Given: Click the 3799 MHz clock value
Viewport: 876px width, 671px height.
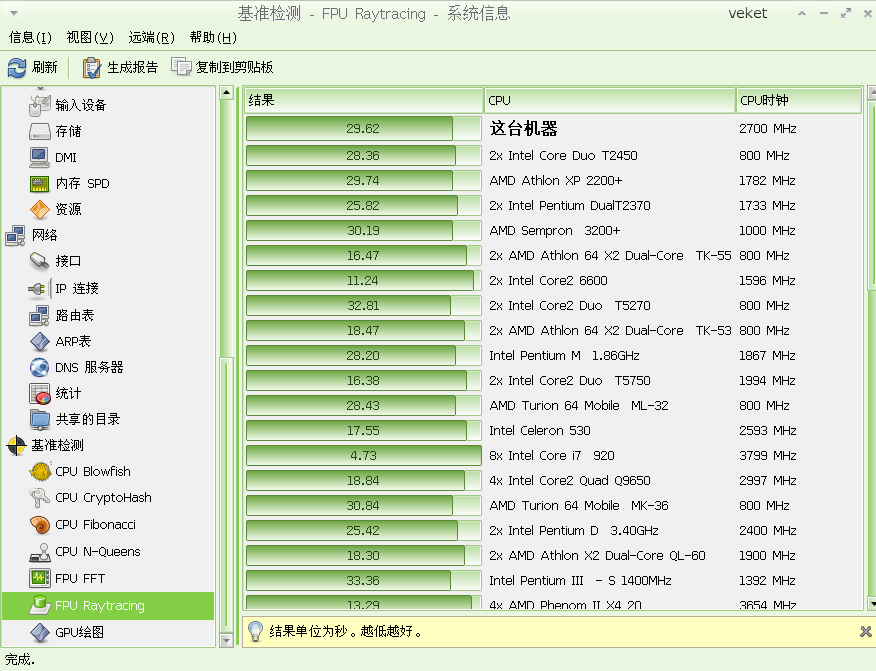Looking at the screenshot, I should point(768,456).
